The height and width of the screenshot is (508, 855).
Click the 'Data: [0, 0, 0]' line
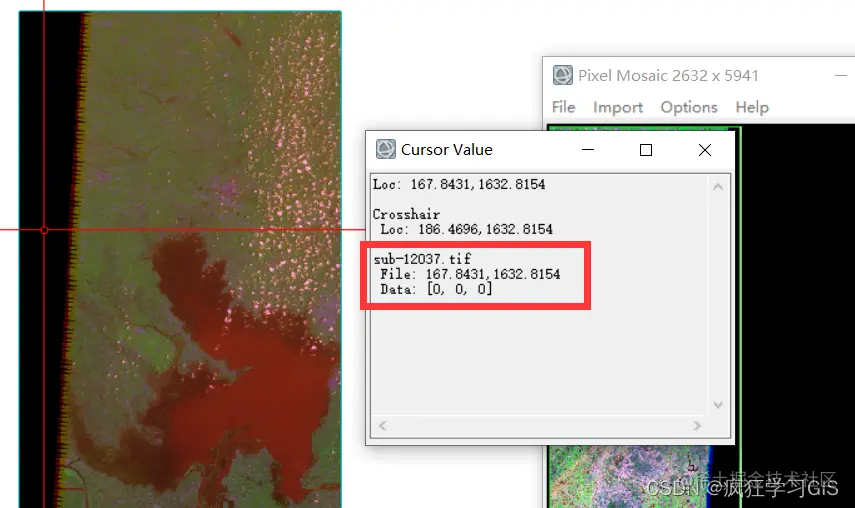click(x=436, y=289)
